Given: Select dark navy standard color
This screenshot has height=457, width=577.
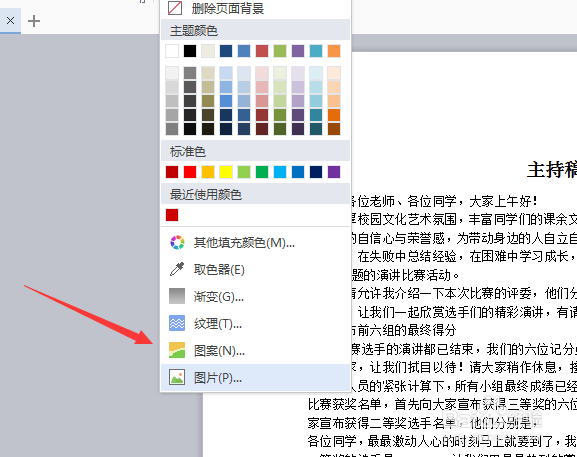Looking at the screenshot, I should 316,172.
